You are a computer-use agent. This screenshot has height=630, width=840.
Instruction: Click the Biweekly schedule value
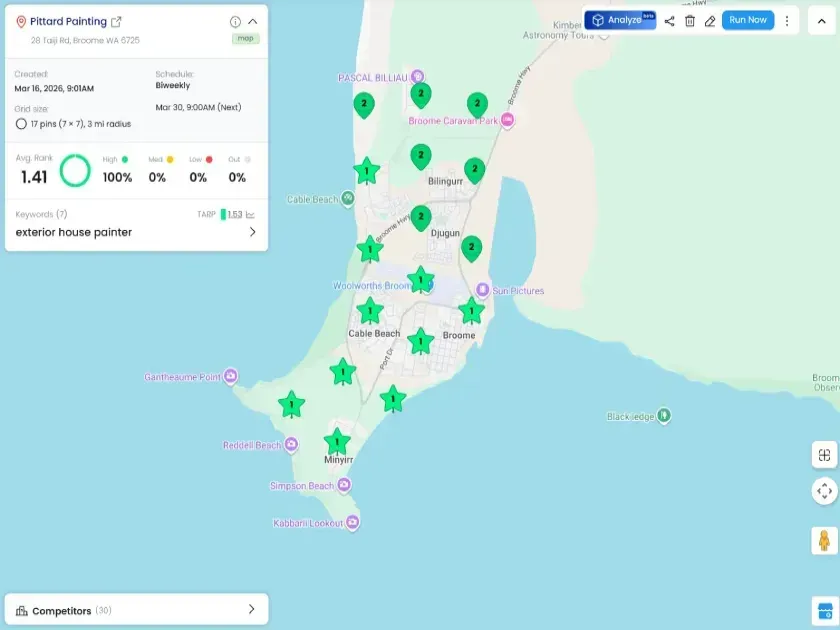pos(172,85)
